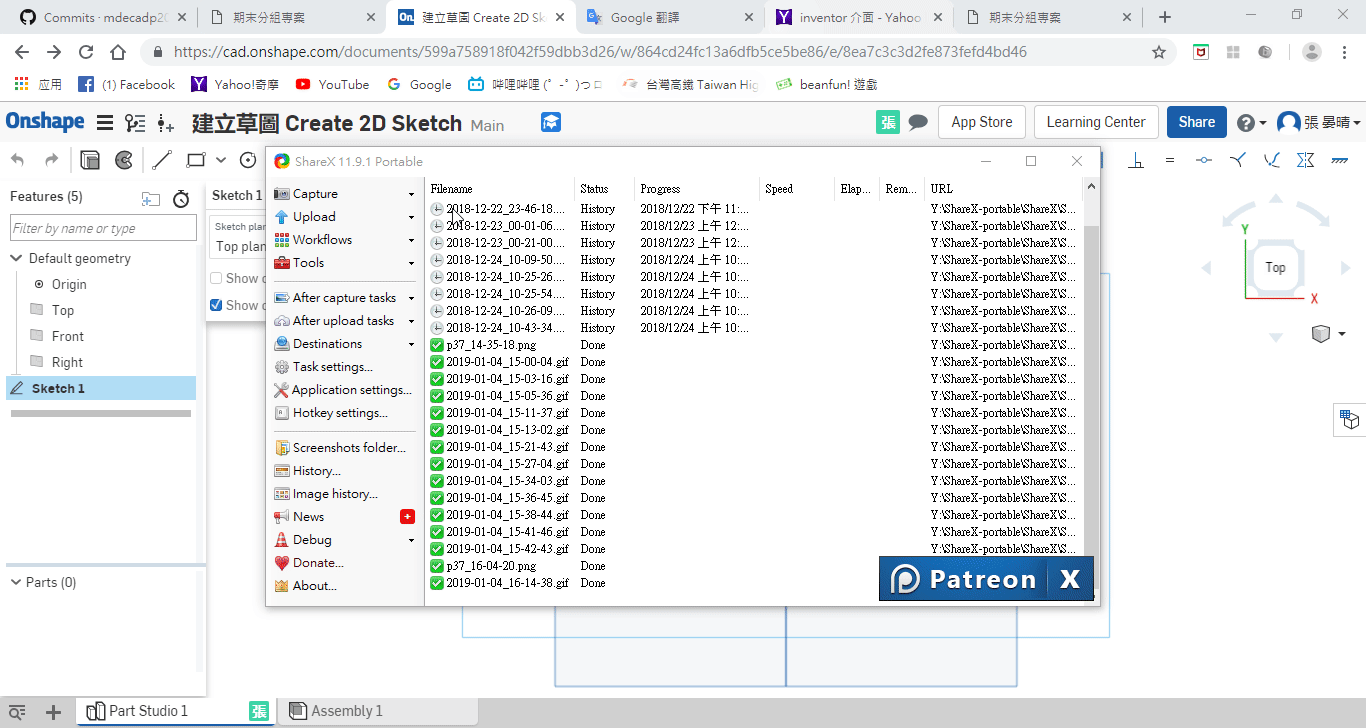This screenshot has width=1366, height=728.
Task: Add a new tab with plus icon
Action: tap(54, 712)
